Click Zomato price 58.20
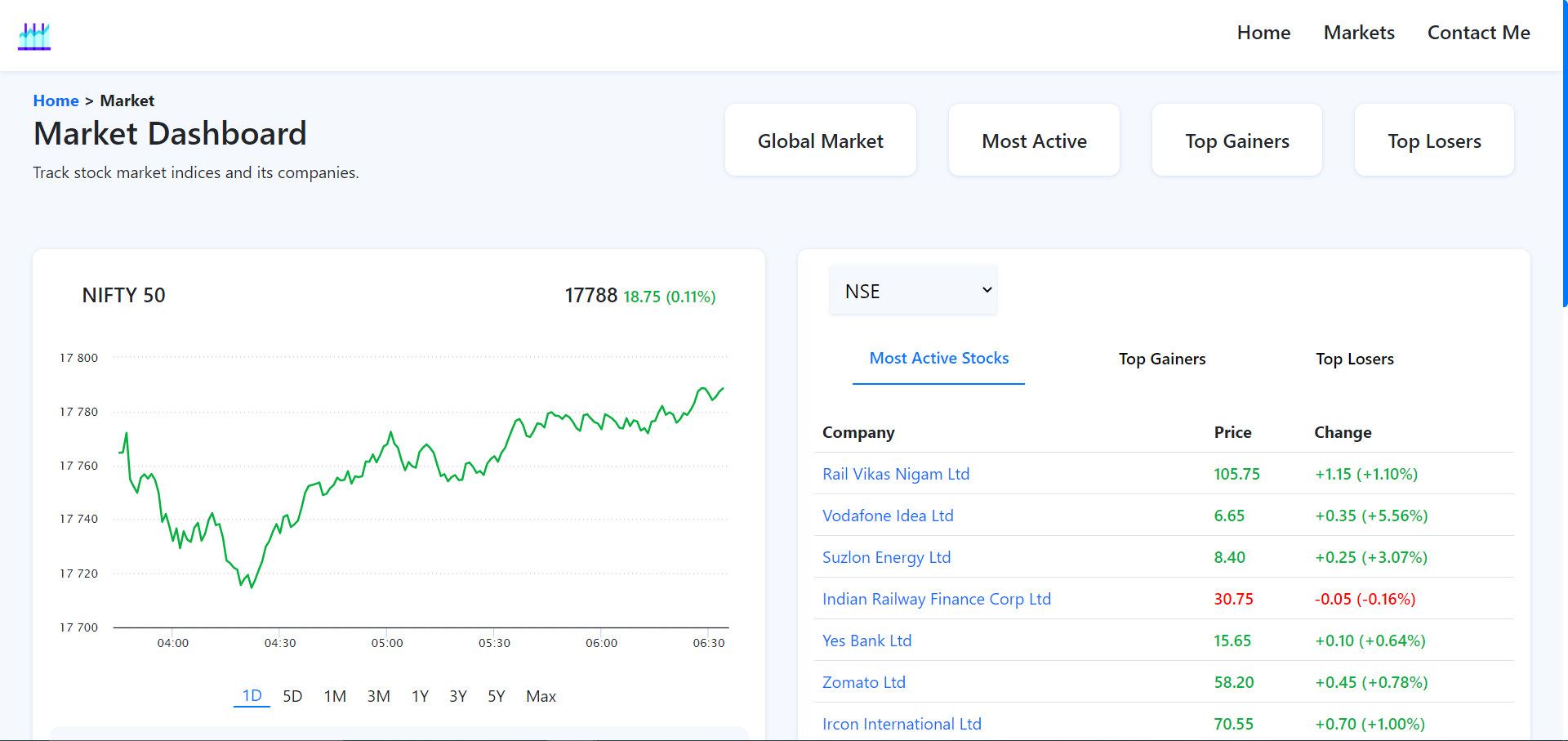Image resolution: width=1568 pixels, height=741 pixels. click(x=1233, y=682)
